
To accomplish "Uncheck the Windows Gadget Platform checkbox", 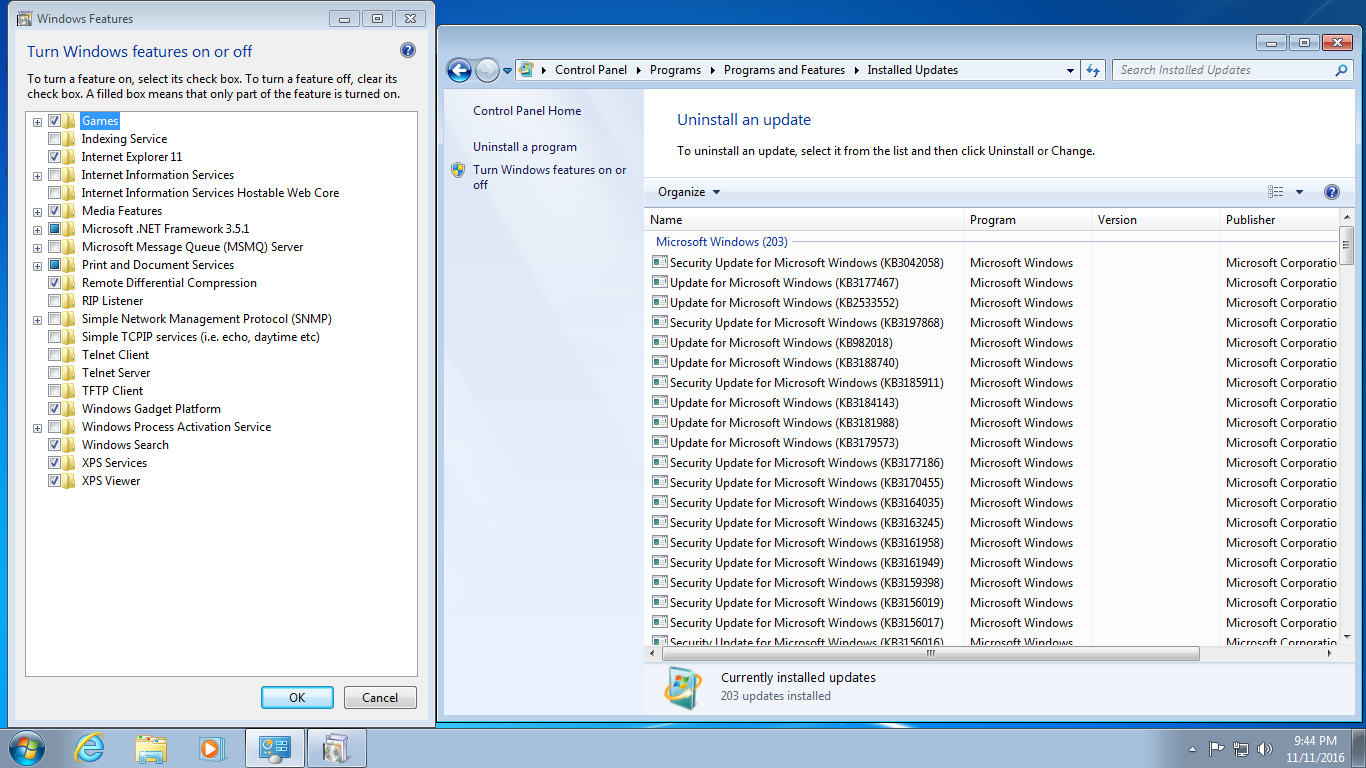I will click(x=54, y=409).
